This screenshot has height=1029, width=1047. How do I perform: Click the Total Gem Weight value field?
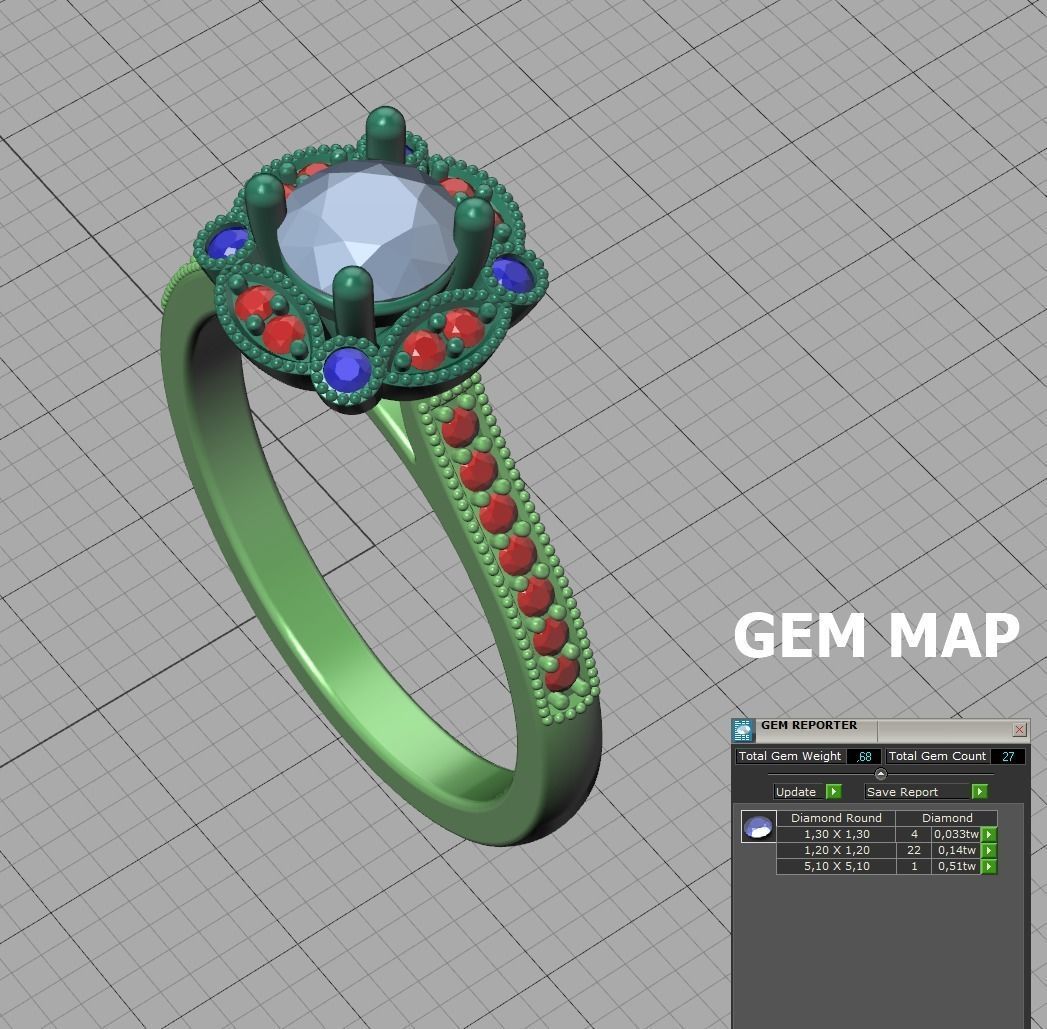tap(863, 757)
